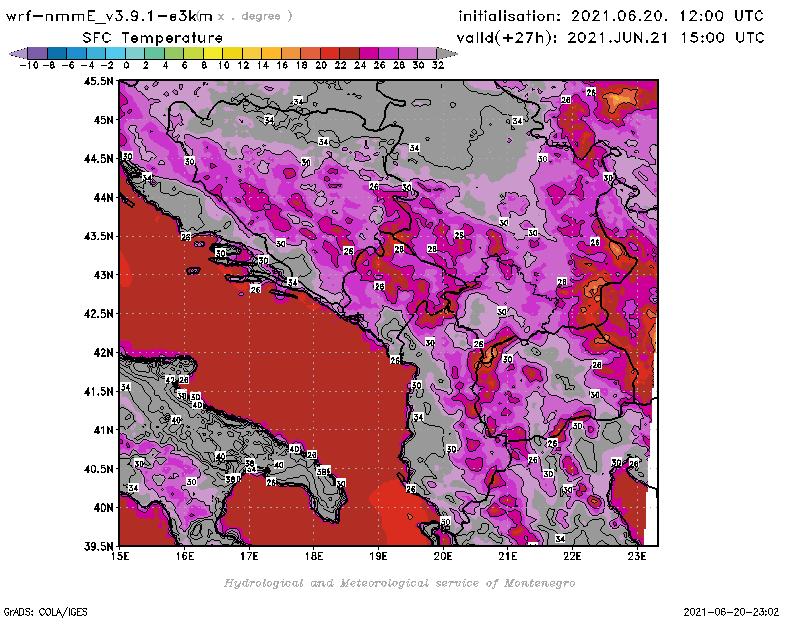The image size is (800, 618).
Task: Pick the orange swatch between 14 and 16
Action: click(x=271, y=54)
